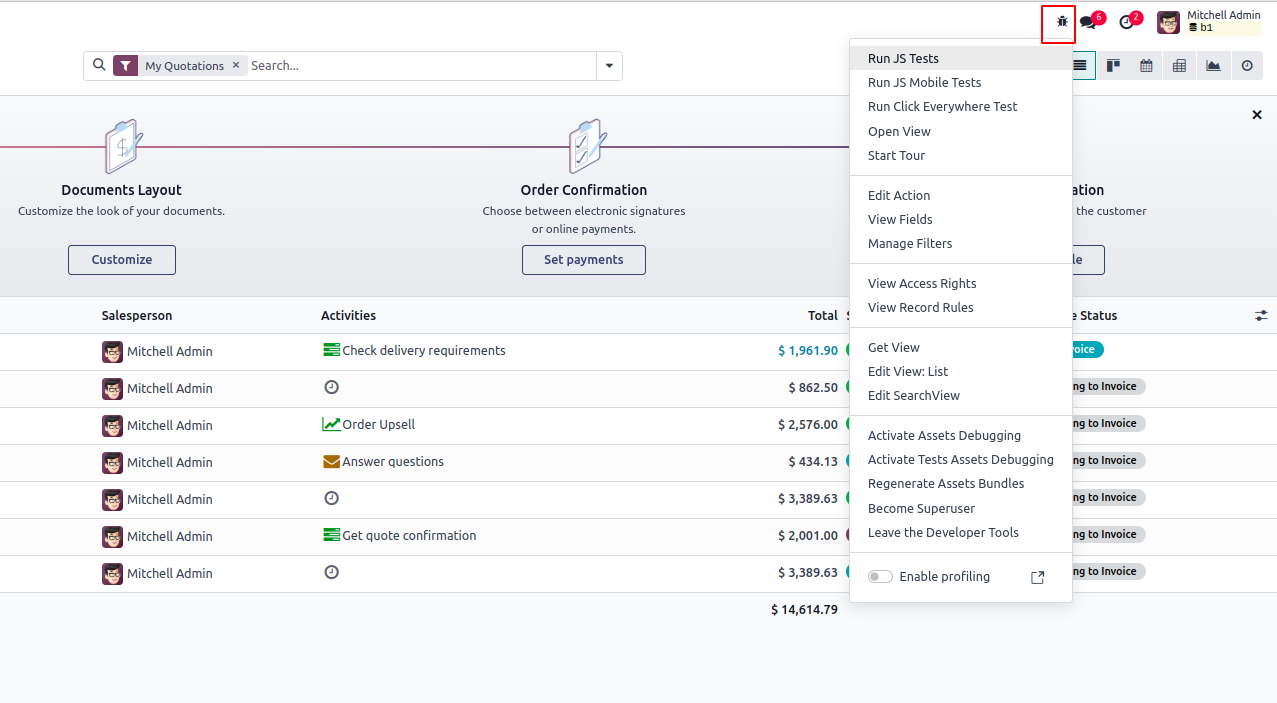Expand the search options dropdown arrow
Image resolution: width=1277 pixels, height=703 pixels.
coord(610,66)
